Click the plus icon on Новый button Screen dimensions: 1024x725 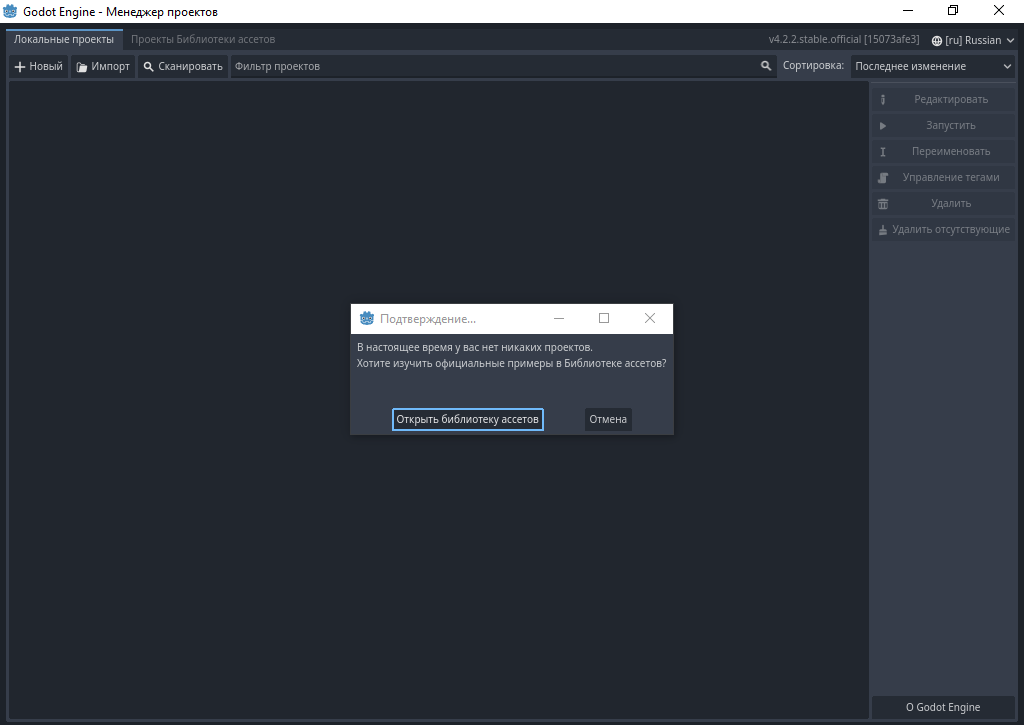20,67
